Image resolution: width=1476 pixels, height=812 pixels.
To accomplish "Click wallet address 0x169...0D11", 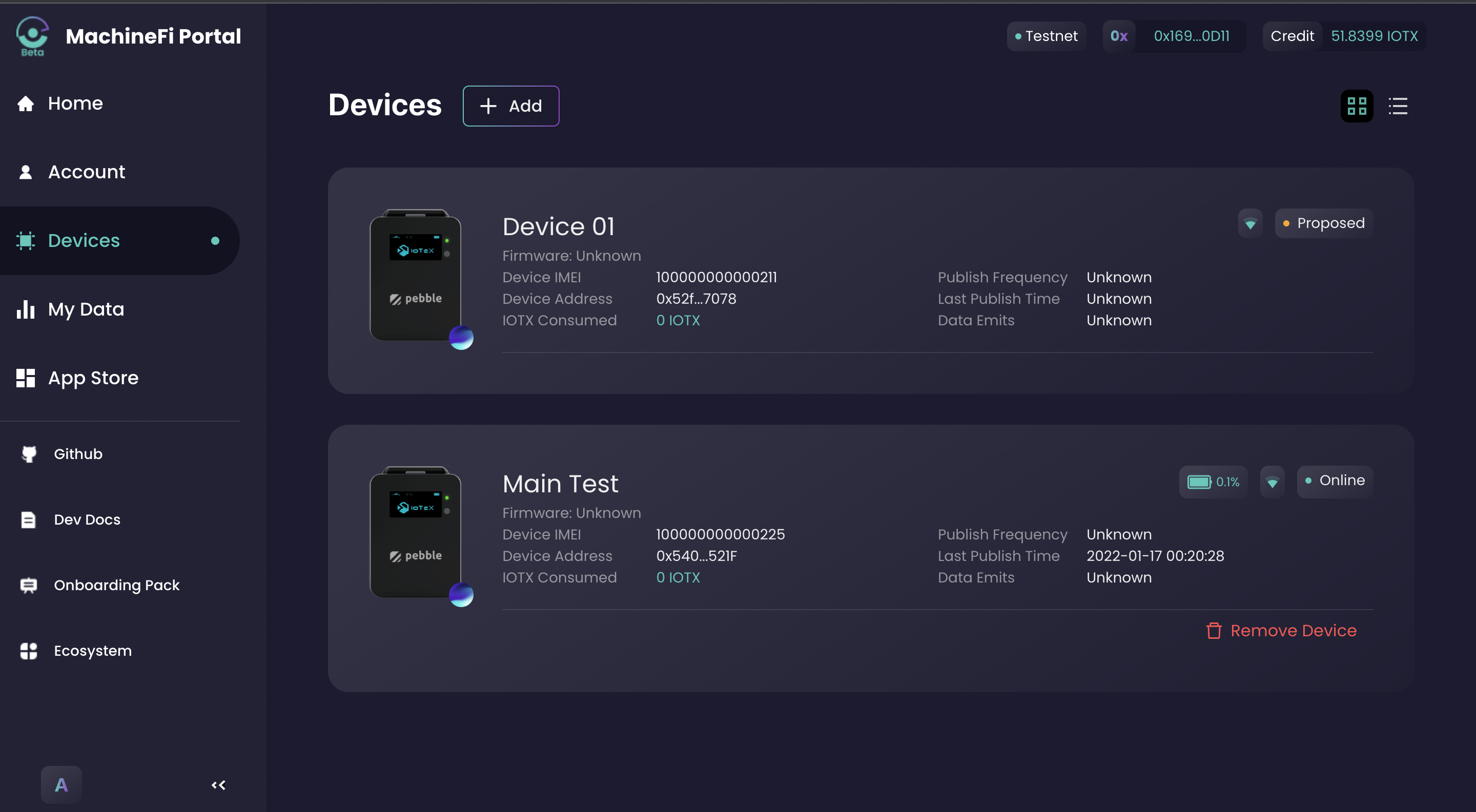I will [1191, 36].
